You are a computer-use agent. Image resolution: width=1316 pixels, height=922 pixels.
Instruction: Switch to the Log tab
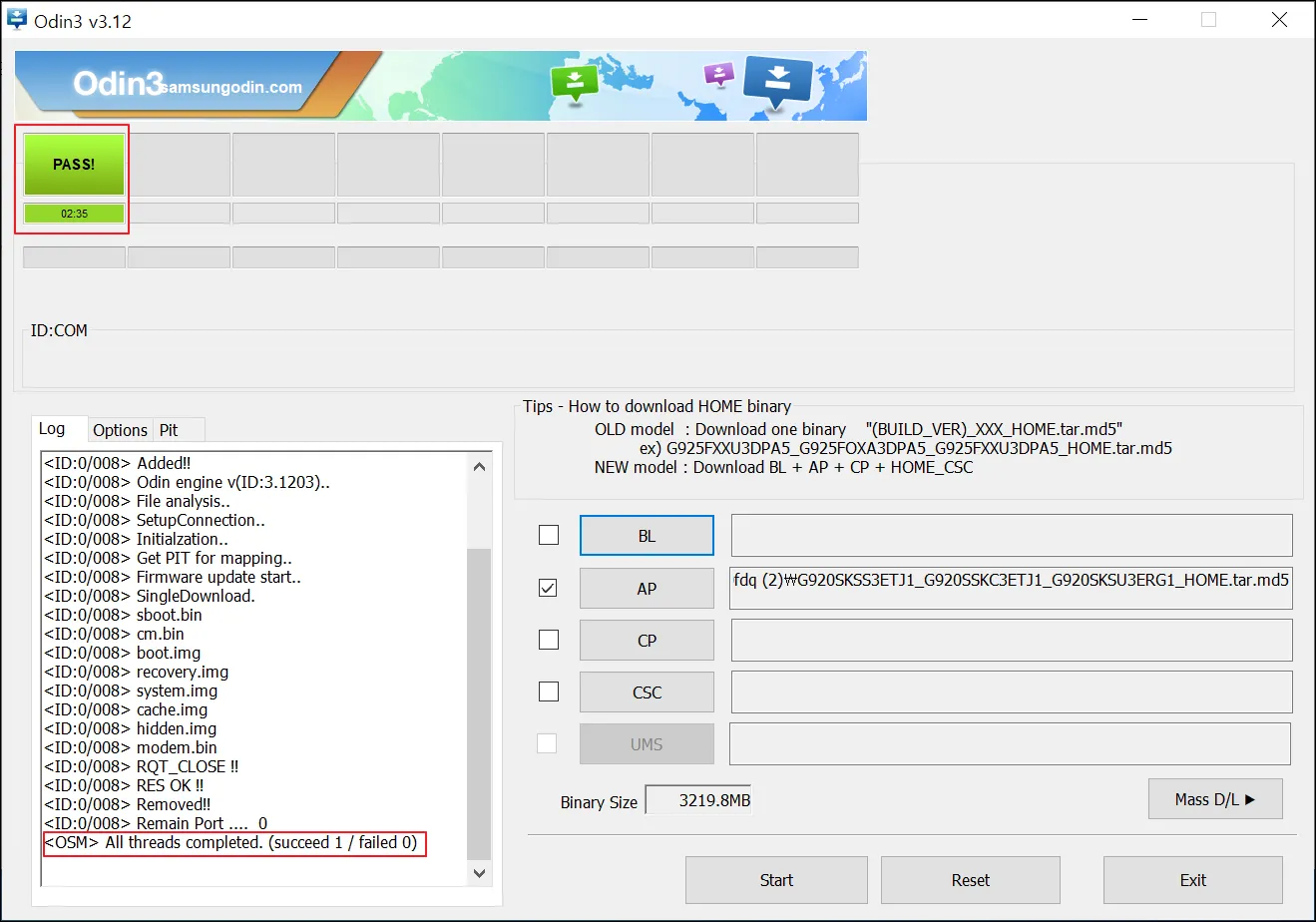tap(52, 429)
